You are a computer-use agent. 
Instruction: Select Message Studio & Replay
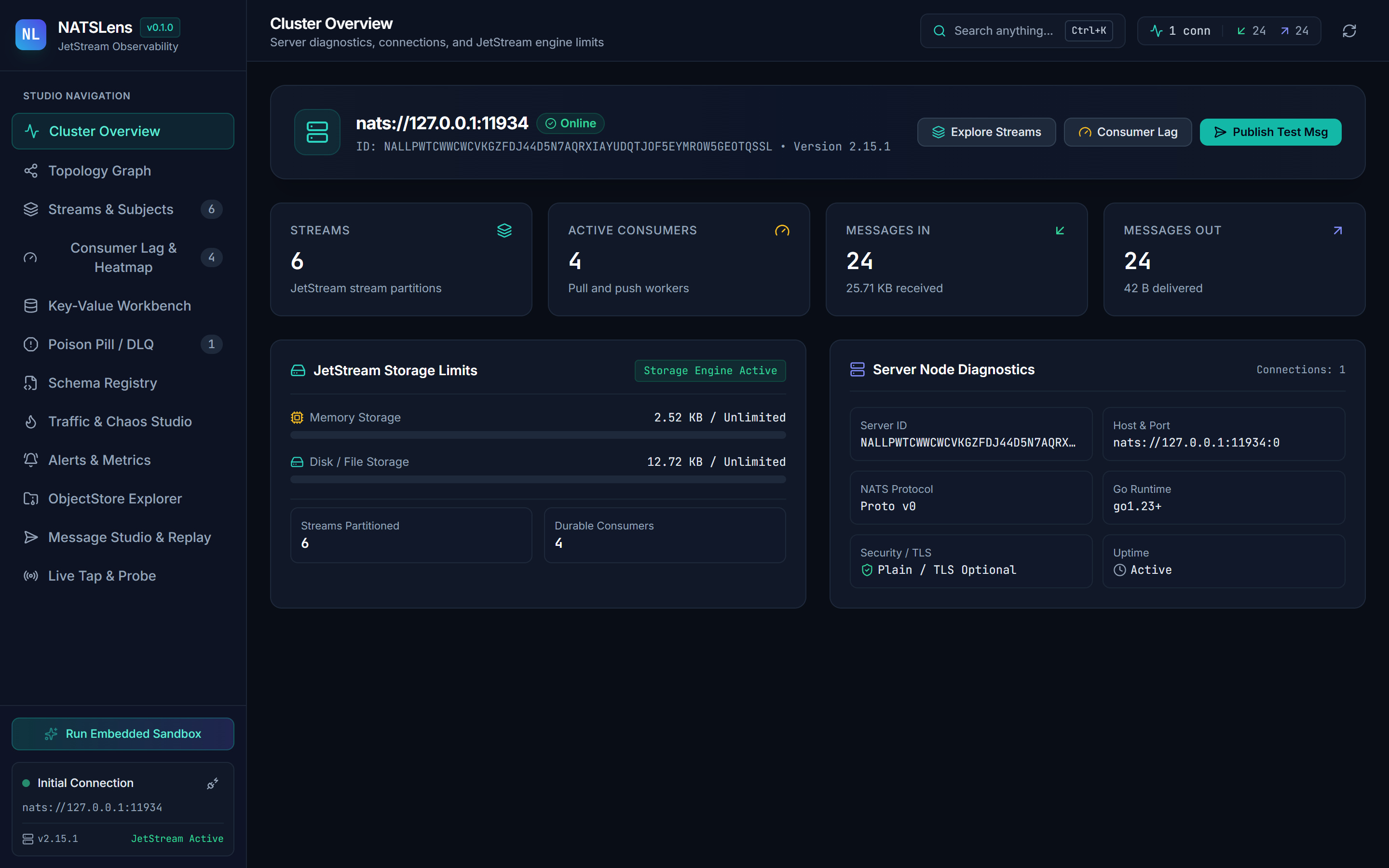point(123,537)
